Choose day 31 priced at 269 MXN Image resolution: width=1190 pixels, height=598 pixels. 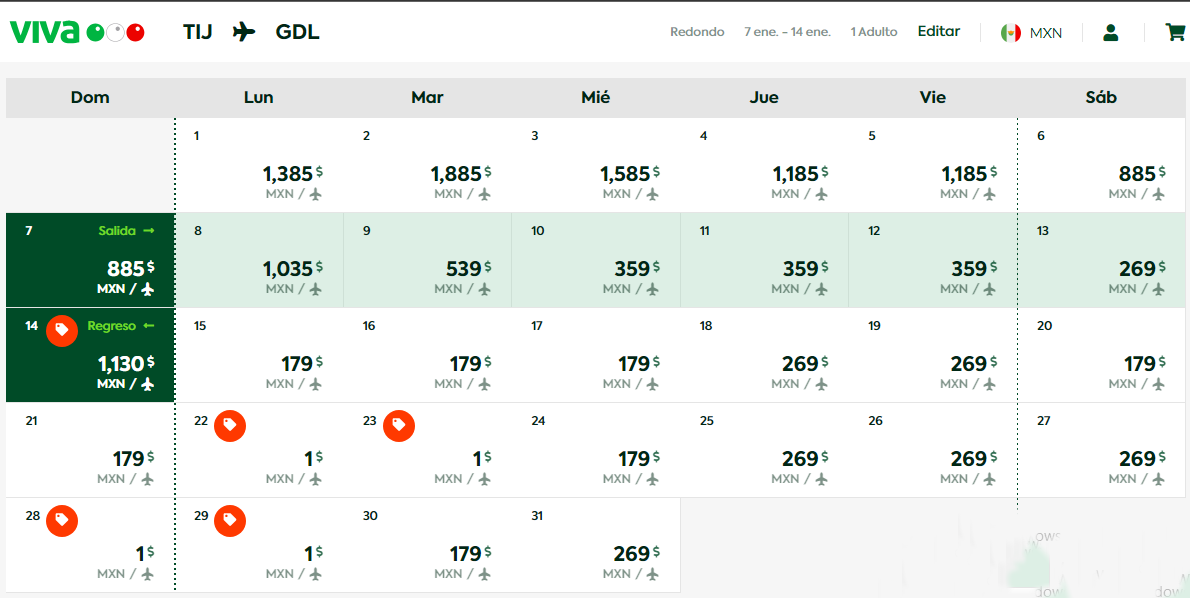click(x=596, y=545)
